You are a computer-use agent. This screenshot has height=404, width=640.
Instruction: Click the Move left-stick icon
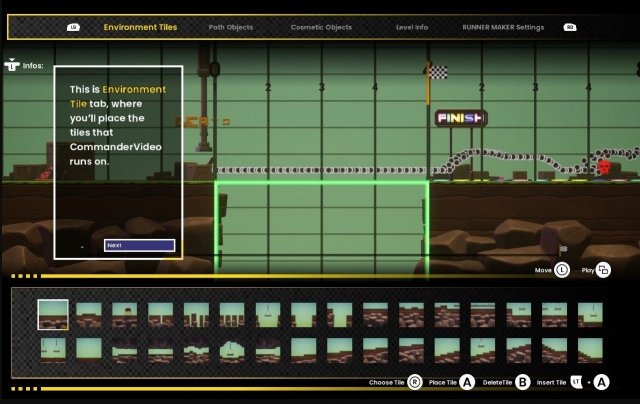pyautogui.click(x=562, y=270)
